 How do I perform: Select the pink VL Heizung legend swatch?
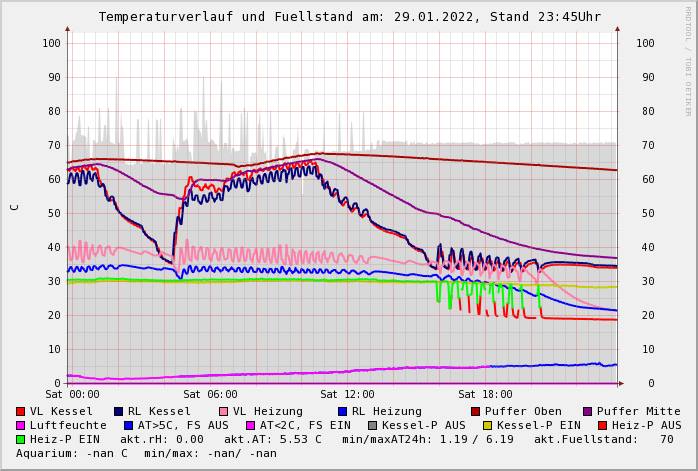click(224, 412)
